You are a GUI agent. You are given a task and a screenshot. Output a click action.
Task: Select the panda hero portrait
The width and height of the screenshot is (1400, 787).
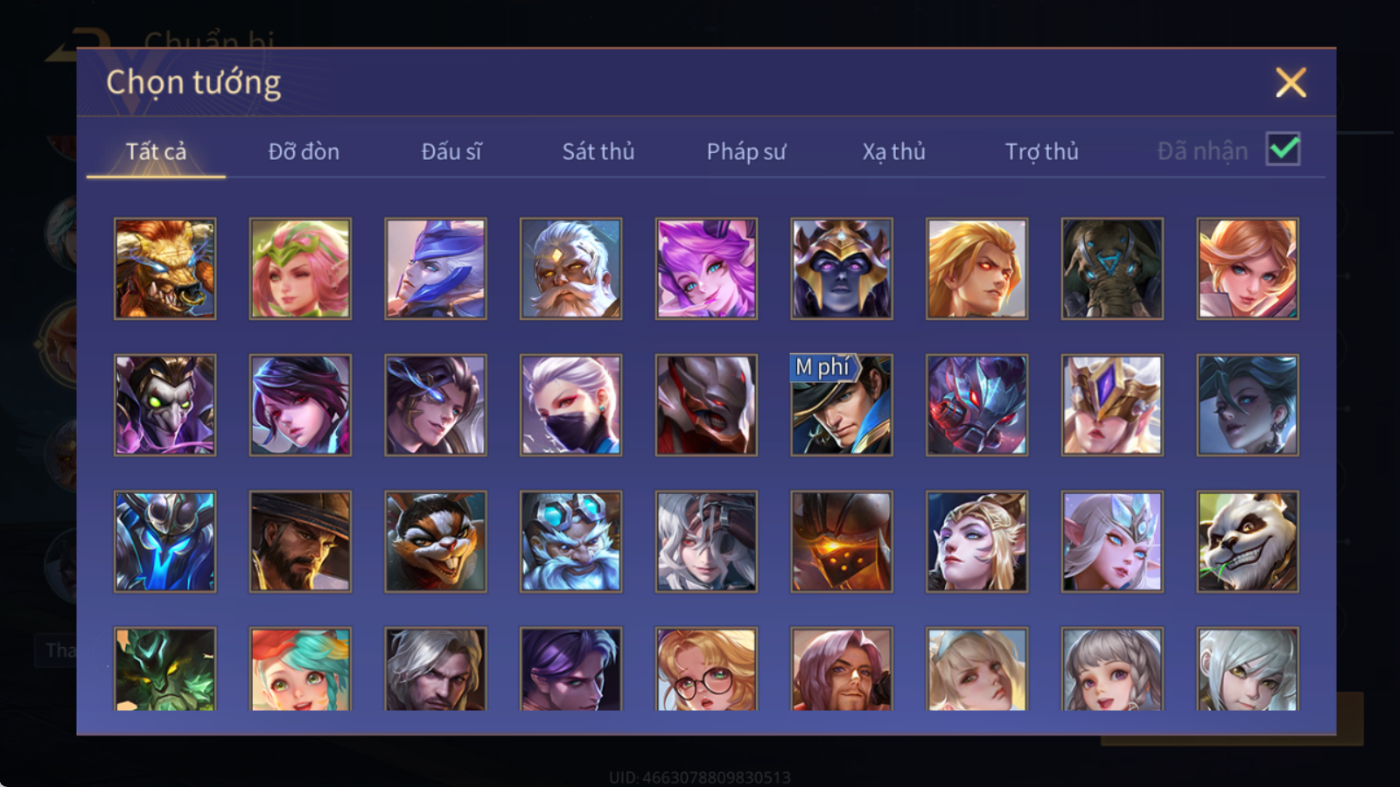[x=1247, y=541]
